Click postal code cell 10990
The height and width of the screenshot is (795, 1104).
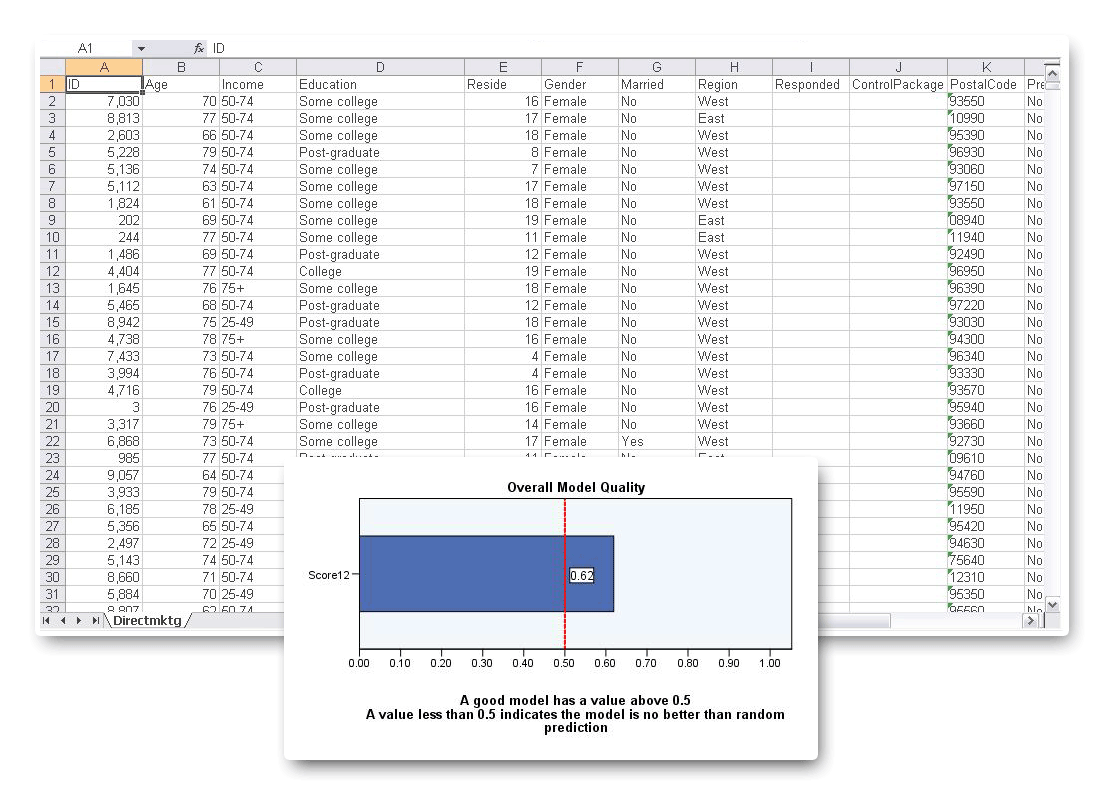point(986,118)
